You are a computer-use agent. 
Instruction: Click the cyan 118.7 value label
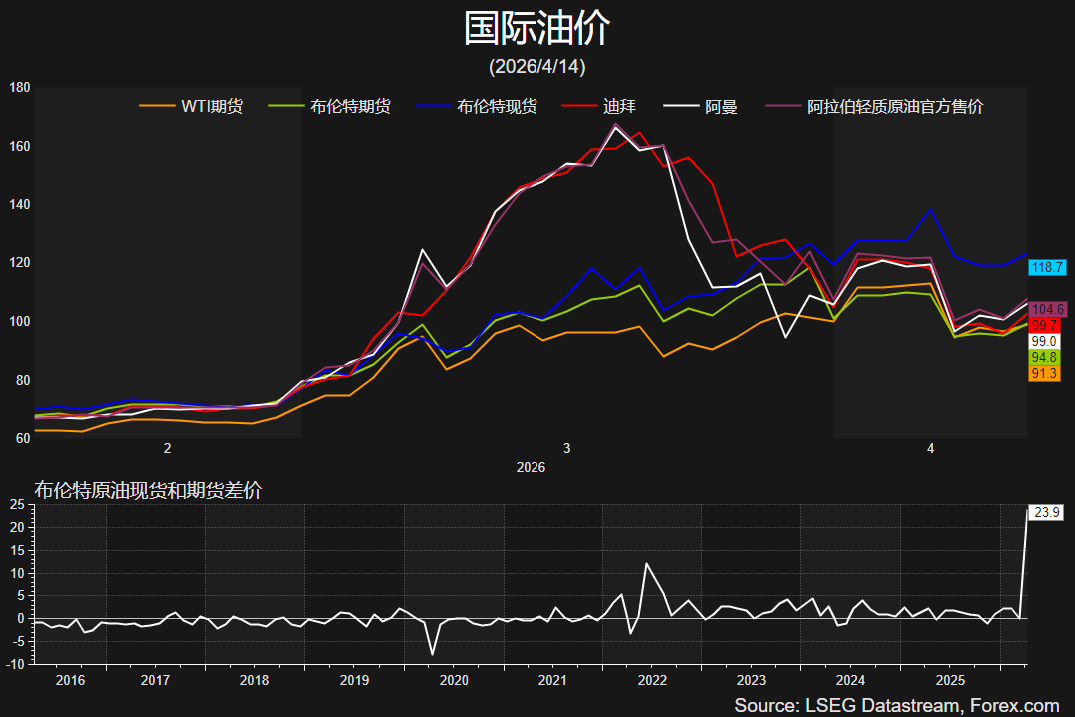pyautogui.click(x=1046, y=268)
